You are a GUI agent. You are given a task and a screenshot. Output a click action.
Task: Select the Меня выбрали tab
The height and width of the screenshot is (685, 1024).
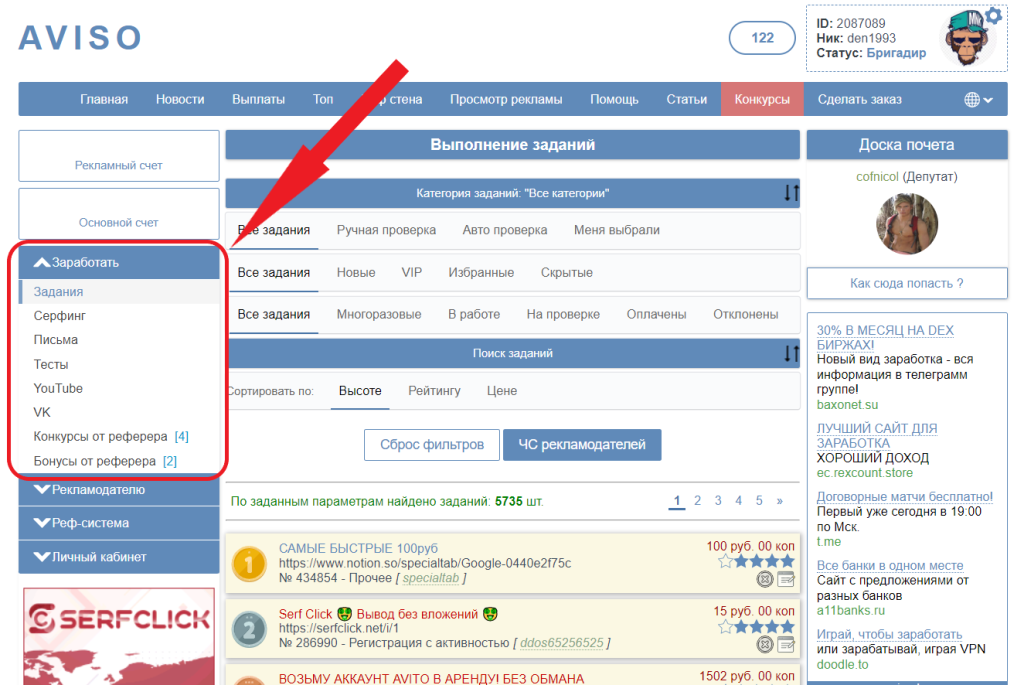point(616,230)
